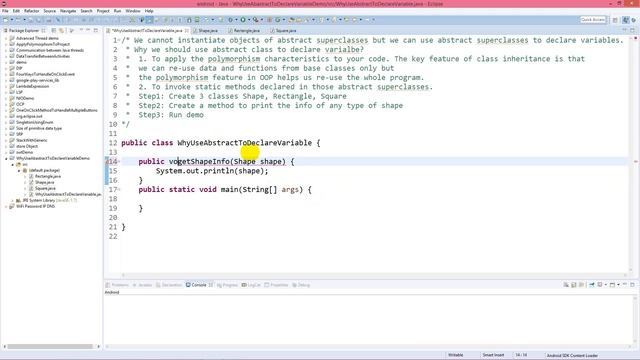Open the Declaration view tab
Screen dimensions: 640x360
point(169,285)
